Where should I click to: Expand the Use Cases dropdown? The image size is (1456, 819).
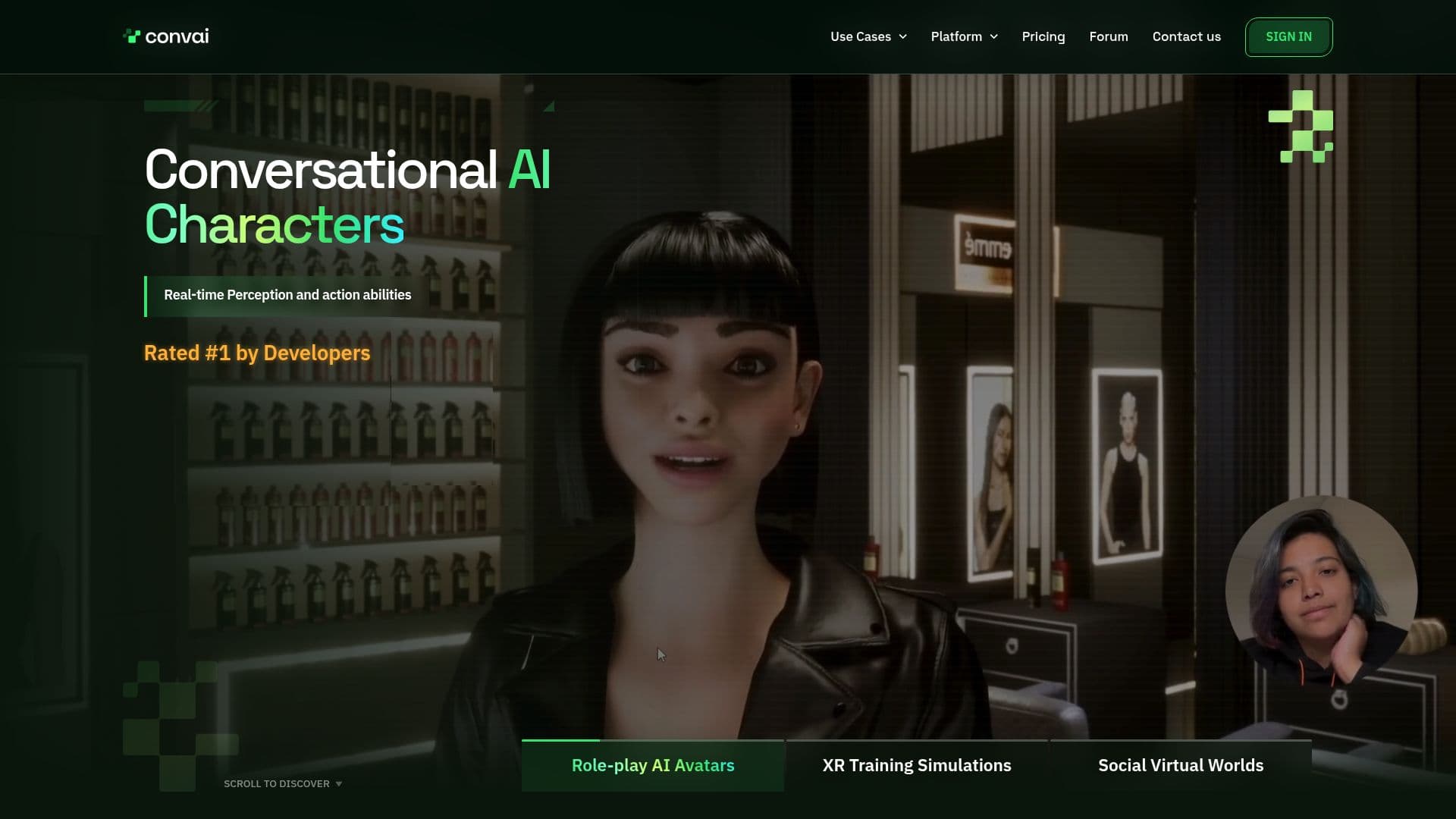[x=868, y=36]
